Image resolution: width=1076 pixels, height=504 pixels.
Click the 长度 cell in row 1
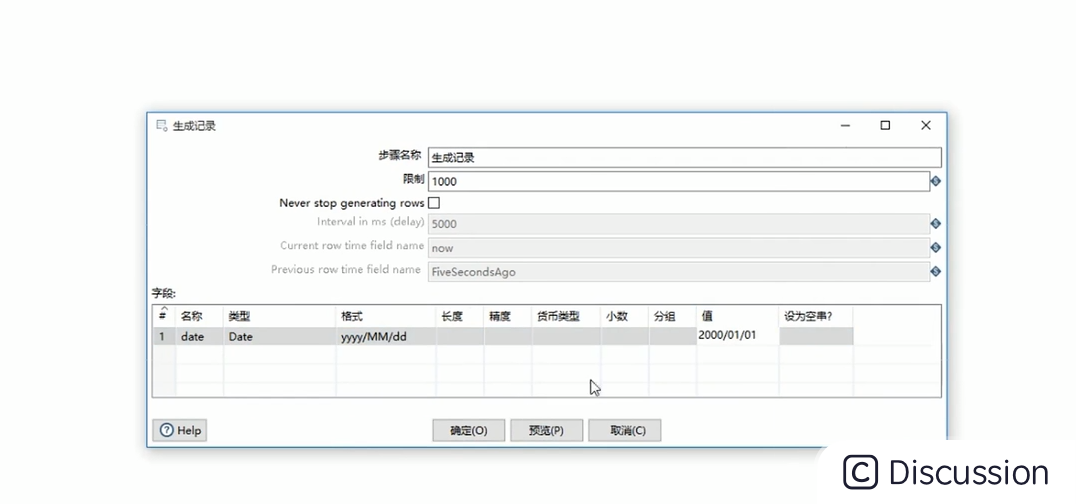coord(460,336)
